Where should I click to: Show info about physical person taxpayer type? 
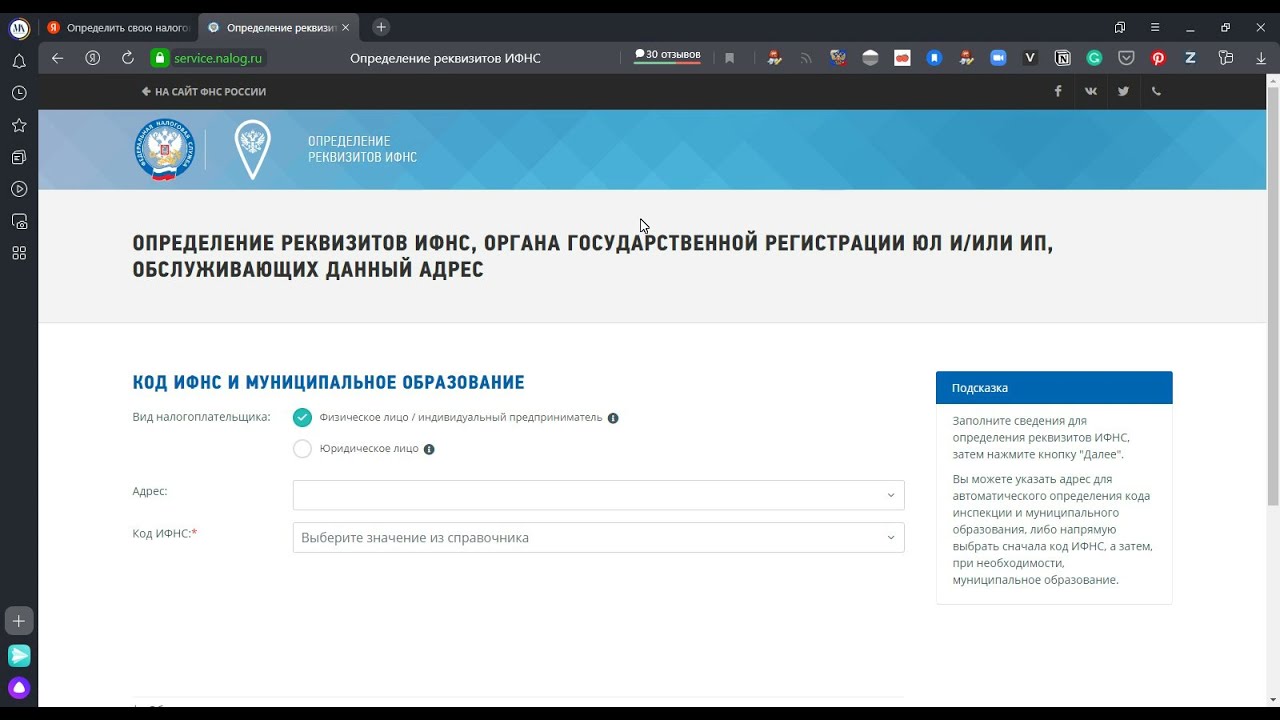coord(613,418)
